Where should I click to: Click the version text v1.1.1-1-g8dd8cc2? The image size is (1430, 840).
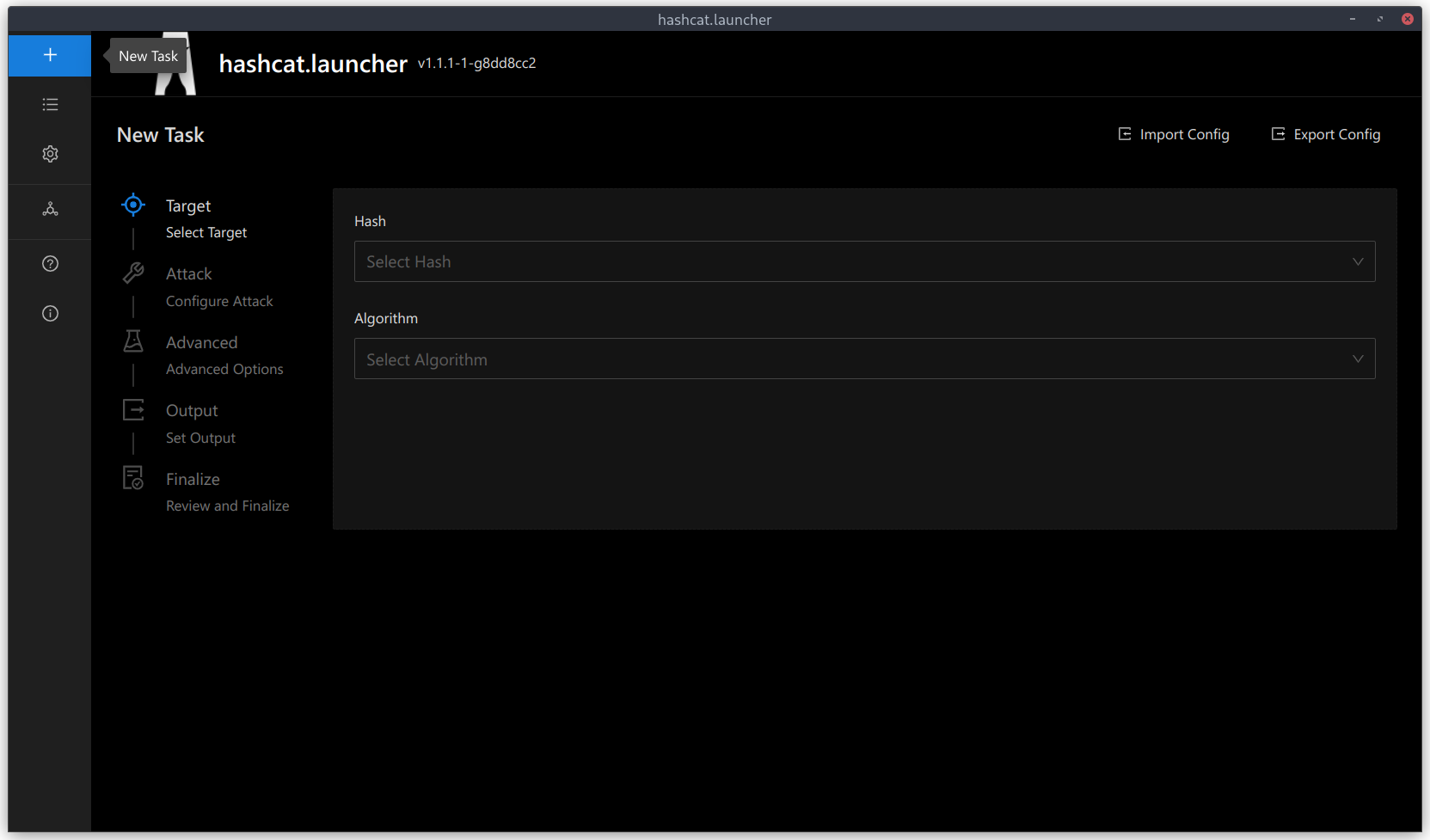[x=477, y=63]
